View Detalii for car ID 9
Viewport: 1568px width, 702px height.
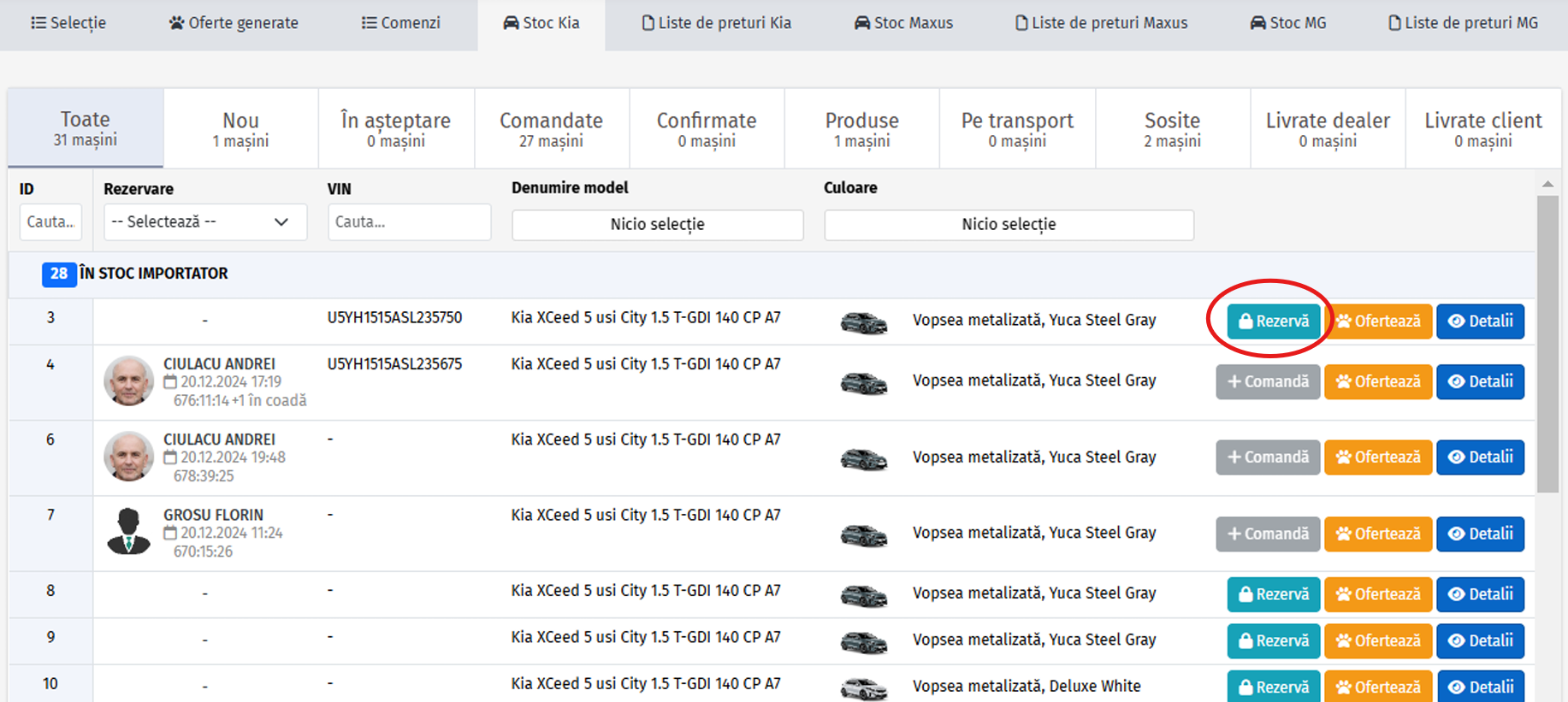click(1481, 641)
